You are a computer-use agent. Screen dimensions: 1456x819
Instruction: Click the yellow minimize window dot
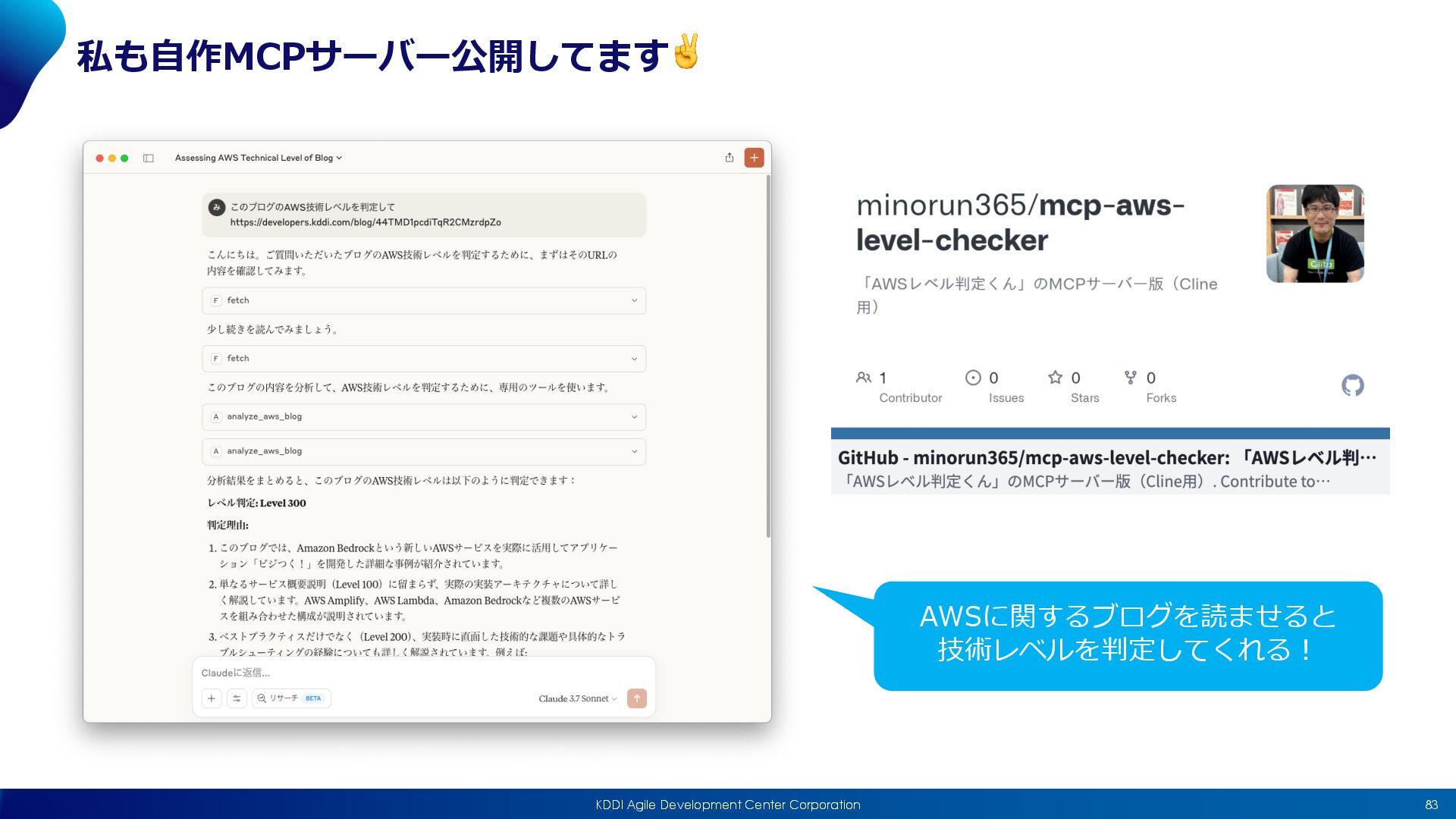pos(112,158)
